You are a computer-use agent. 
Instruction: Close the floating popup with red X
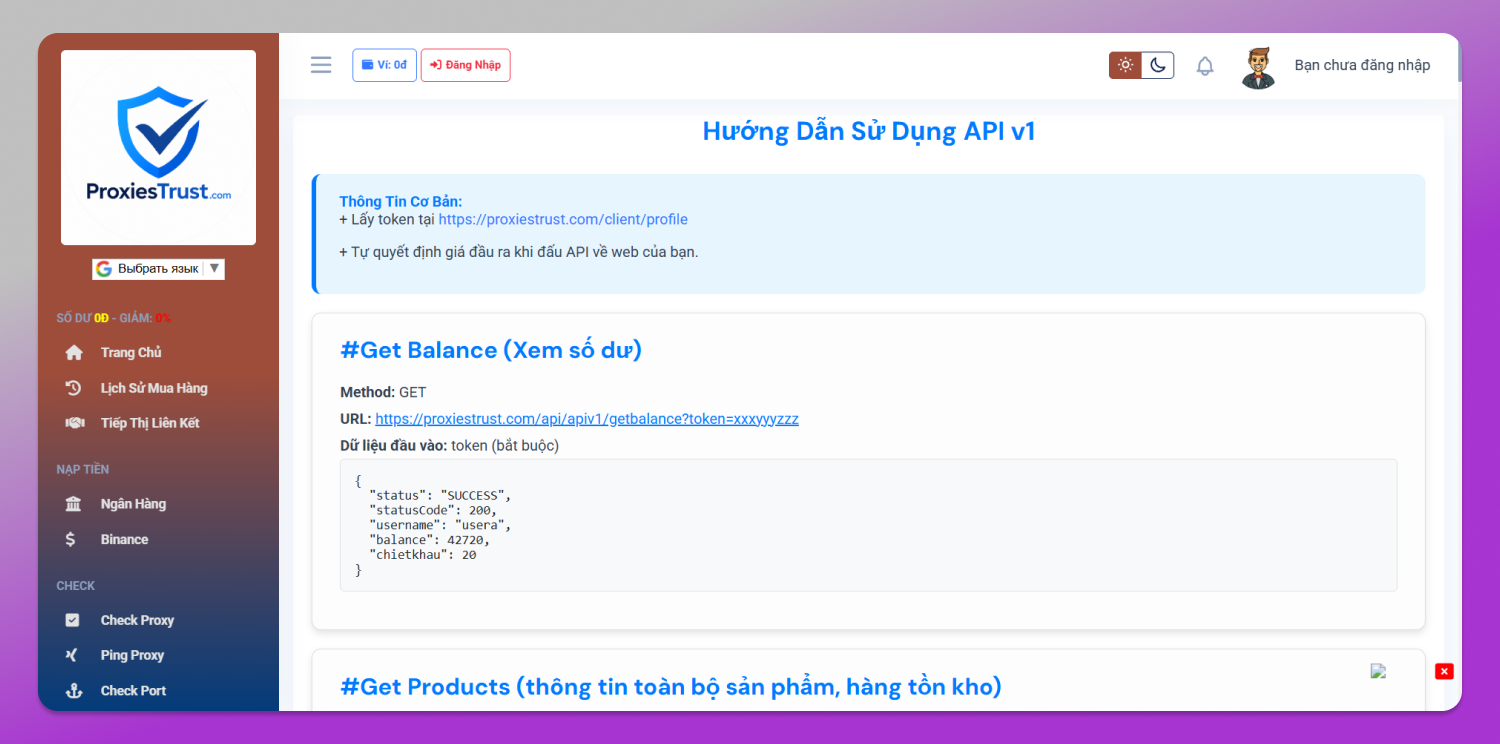click(x=1444, y=671)
